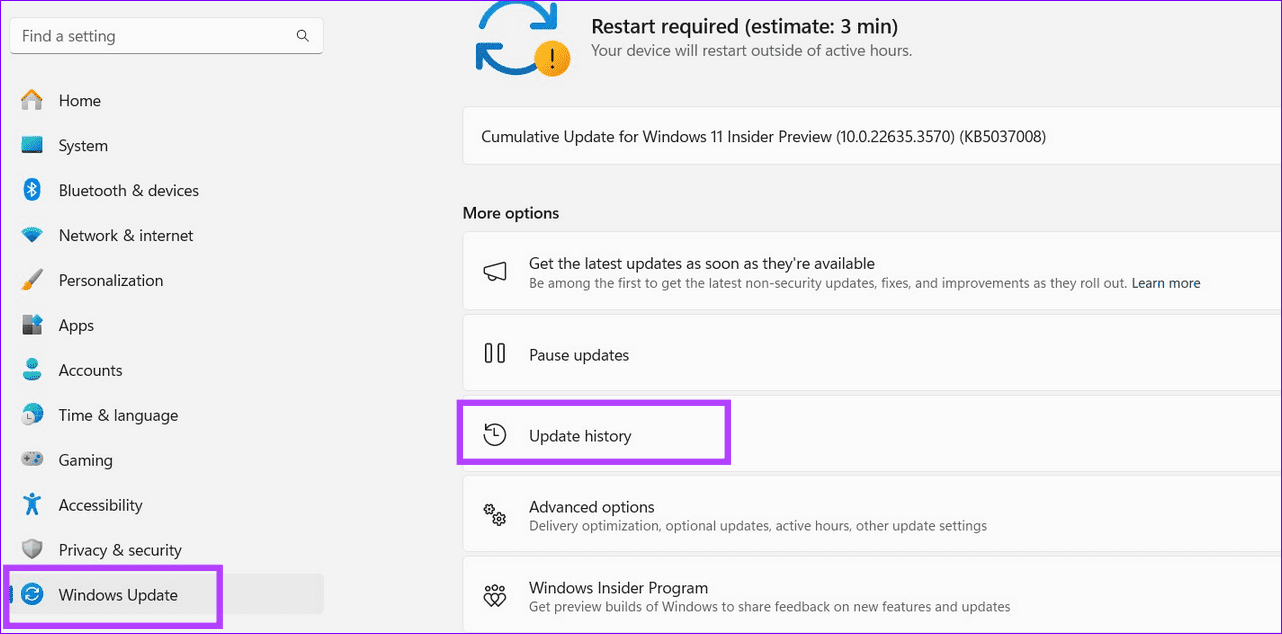This screenshot has height=634, width=1282.
Task: Click the Gaming controller icon
Action: point(31,460)
